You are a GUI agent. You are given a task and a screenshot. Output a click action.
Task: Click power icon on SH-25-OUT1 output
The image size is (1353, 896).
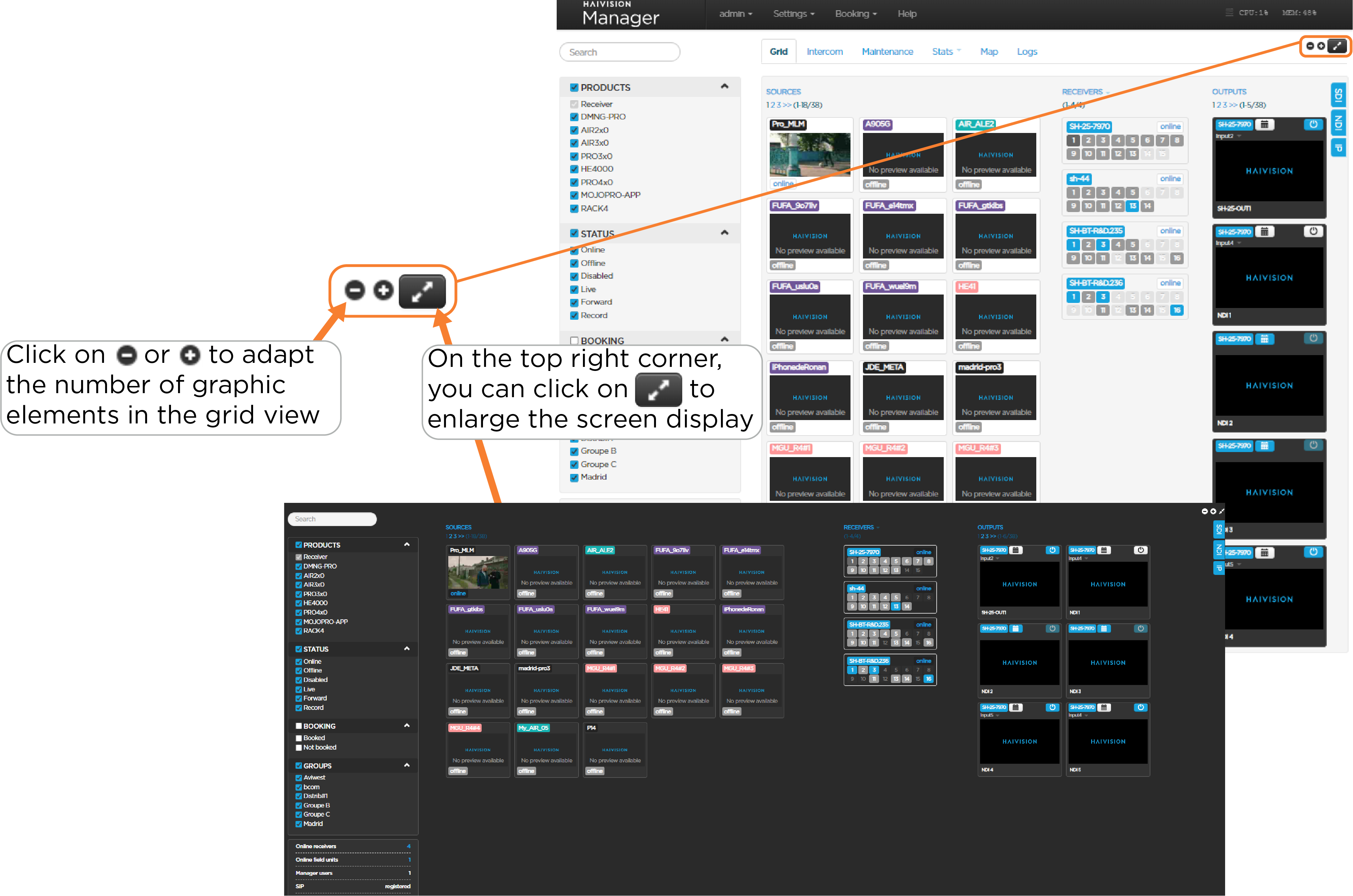(1313, 125)
